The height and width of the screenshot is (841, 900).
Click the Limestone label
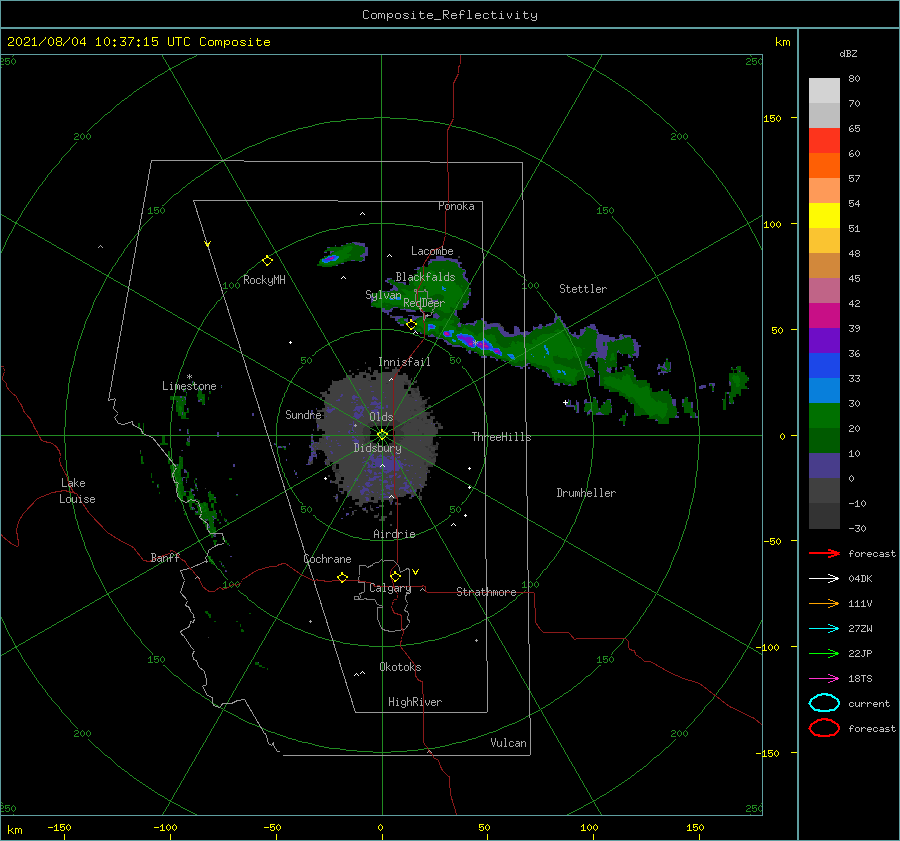pyautogui.click(x=189, y=386)
